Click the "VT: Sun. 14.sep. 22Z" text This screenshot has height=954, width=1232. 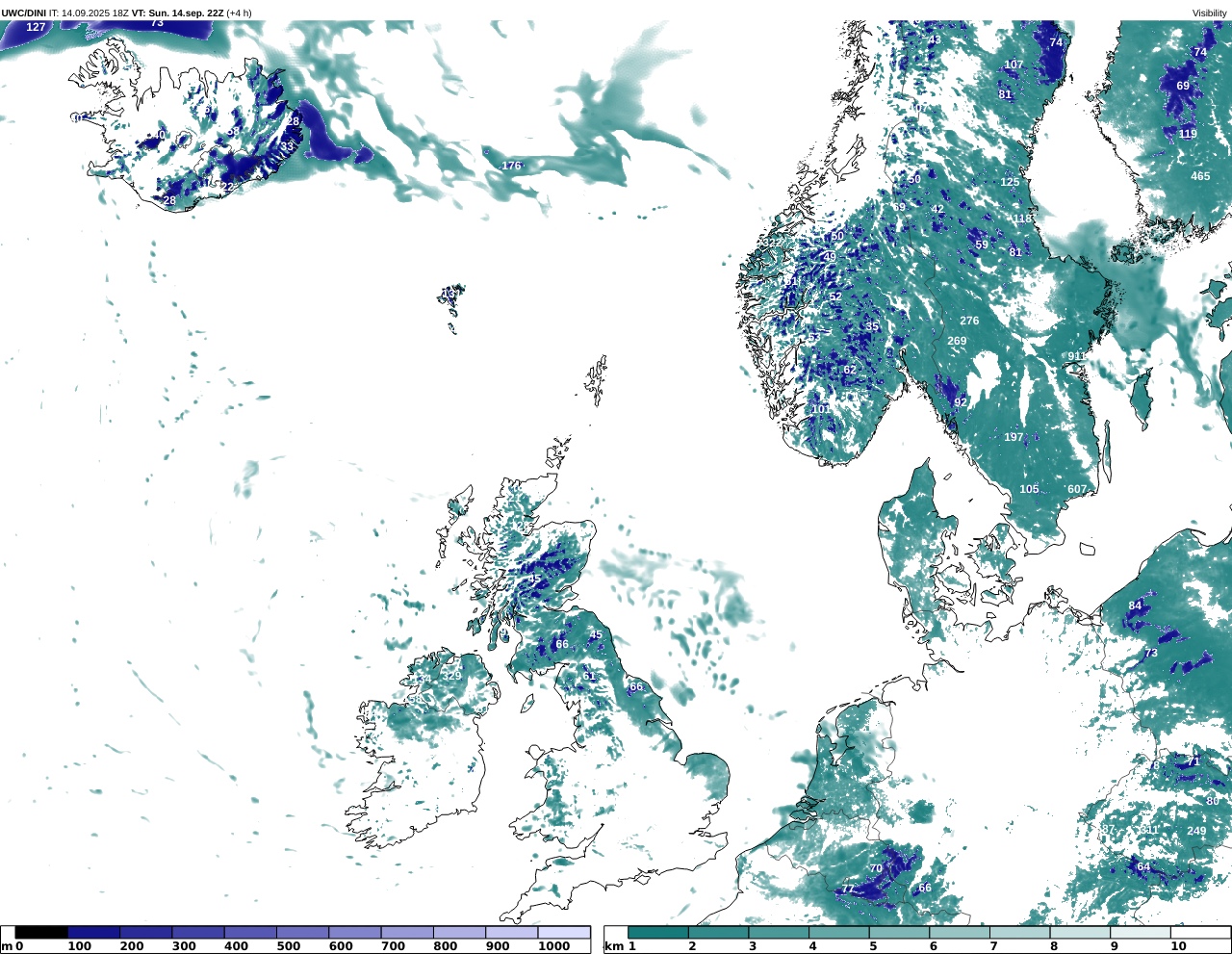click(x=177, y=13)
